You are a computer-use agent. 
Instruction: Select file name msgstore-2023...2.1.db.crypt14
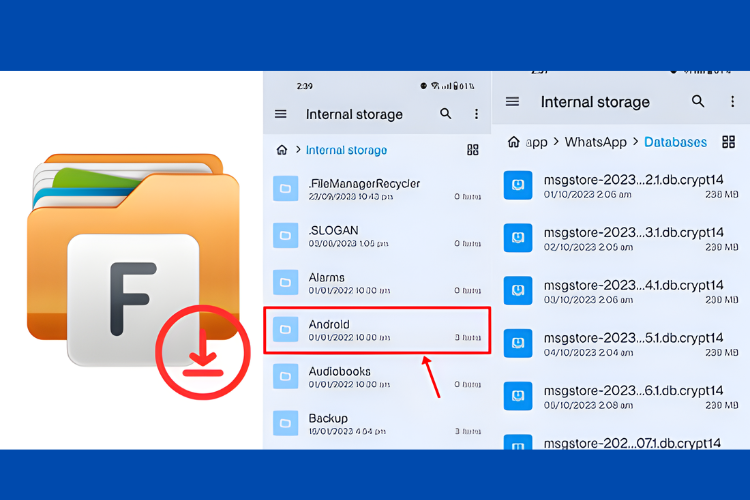[x=633, y=180]
